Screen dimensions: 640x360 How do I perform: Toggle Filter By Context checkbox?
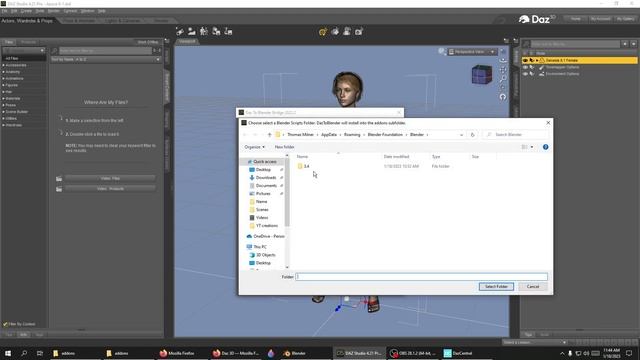pyautogui.click(x=5, y=324)
